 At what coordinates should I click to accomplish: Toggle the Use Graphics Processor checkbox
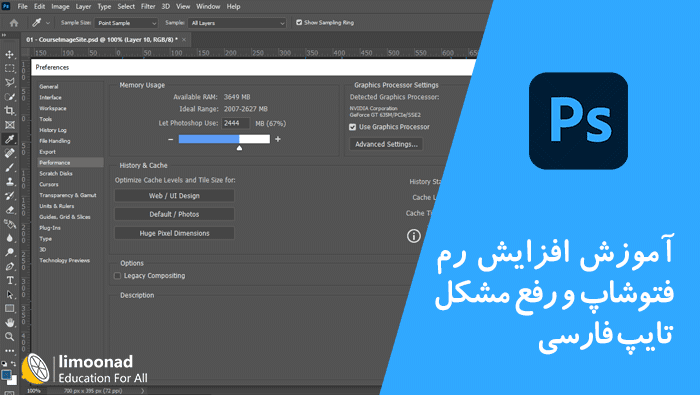(353, 127)
